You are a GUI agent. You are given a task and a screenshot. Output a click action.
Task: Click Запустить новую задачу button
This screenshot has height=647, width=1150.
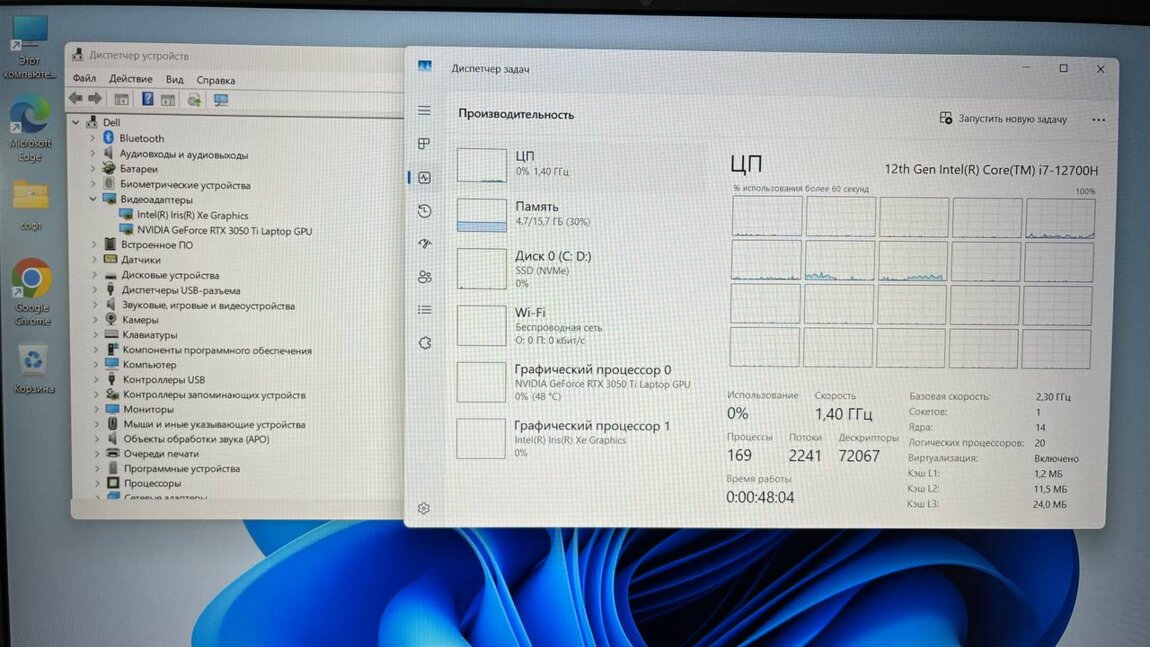[1003, 119]
